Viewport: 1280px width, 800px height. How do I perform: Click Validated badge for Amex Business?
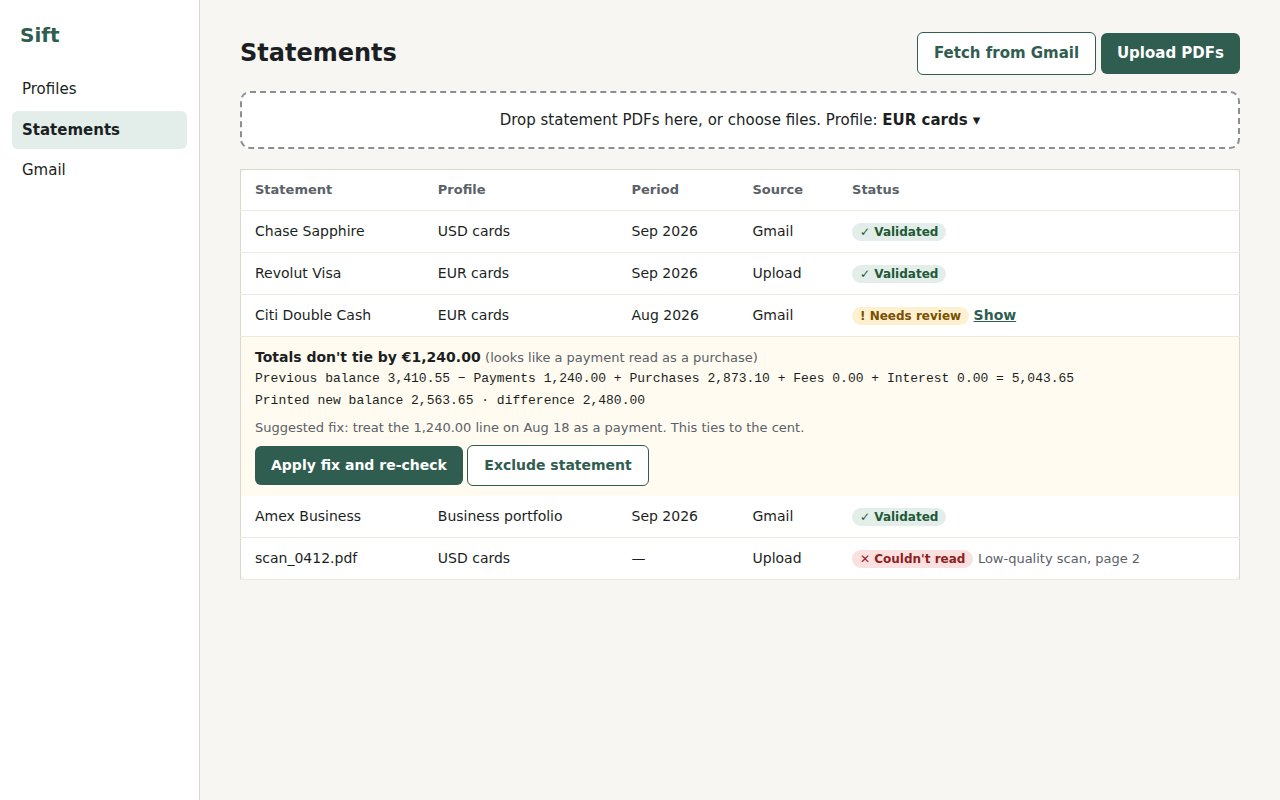pos(899,517)
